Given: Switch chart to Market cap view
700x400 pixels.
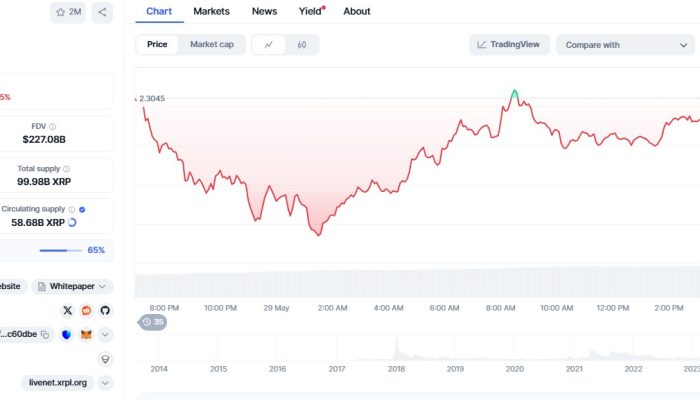Looking at the screenshot, I should pyautogui.click(x=211, y=44).
